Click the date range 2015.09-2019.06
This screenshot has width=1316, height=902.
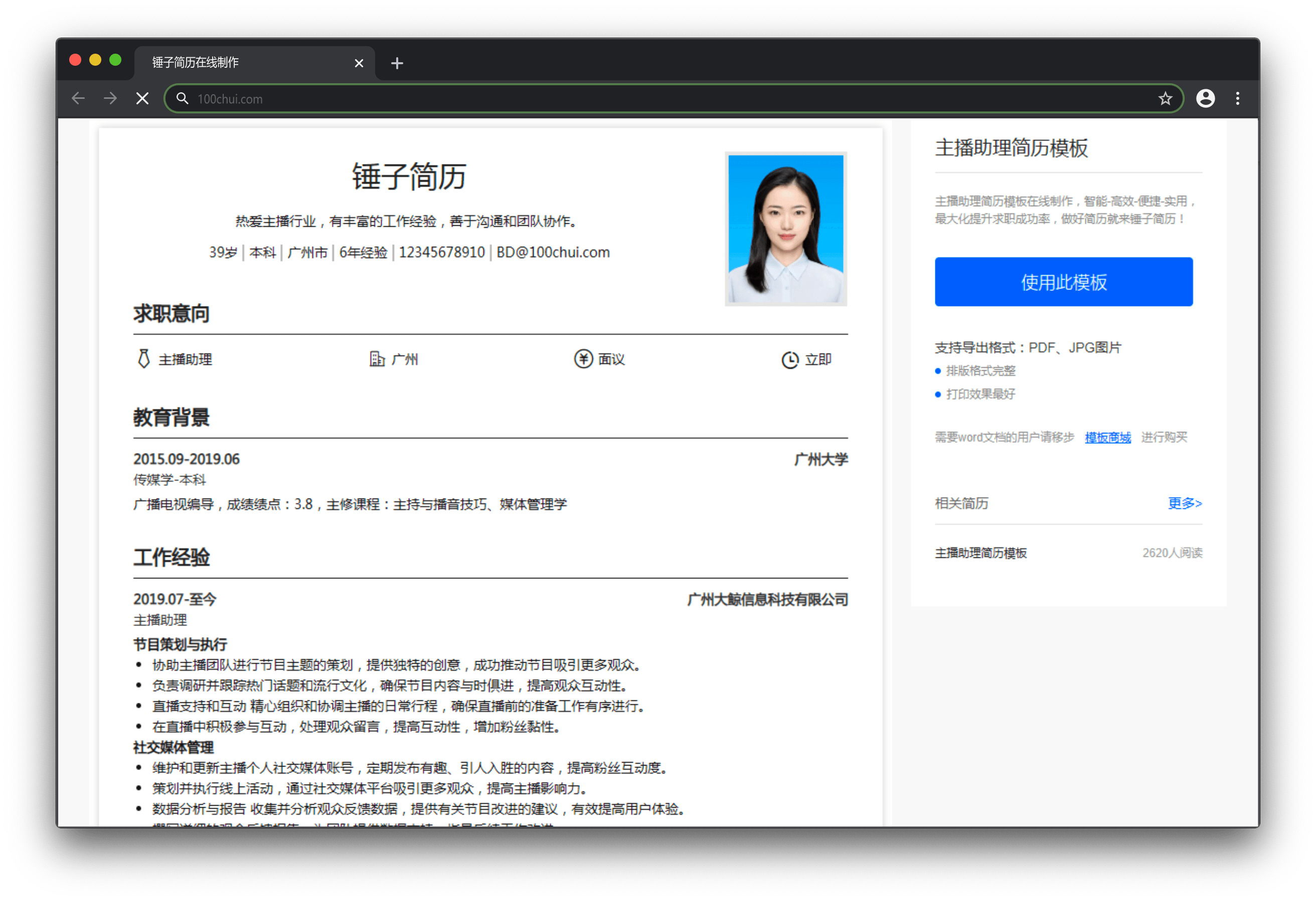(186, 459)
